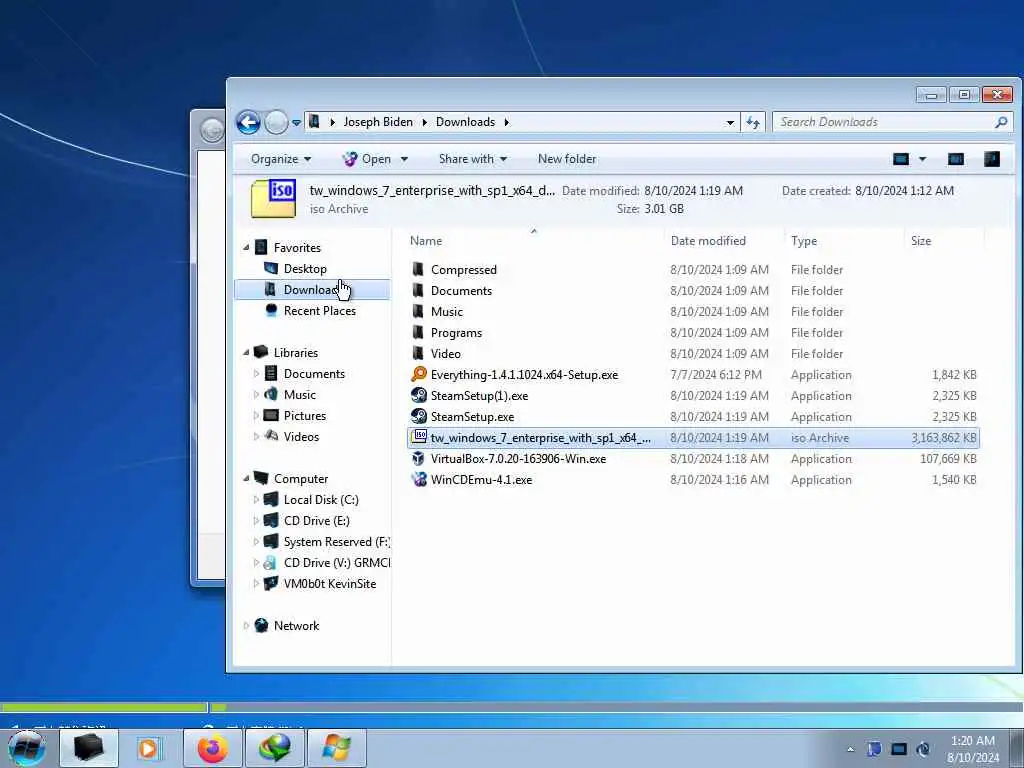Click Downloads in the address path

pos(466,122)
